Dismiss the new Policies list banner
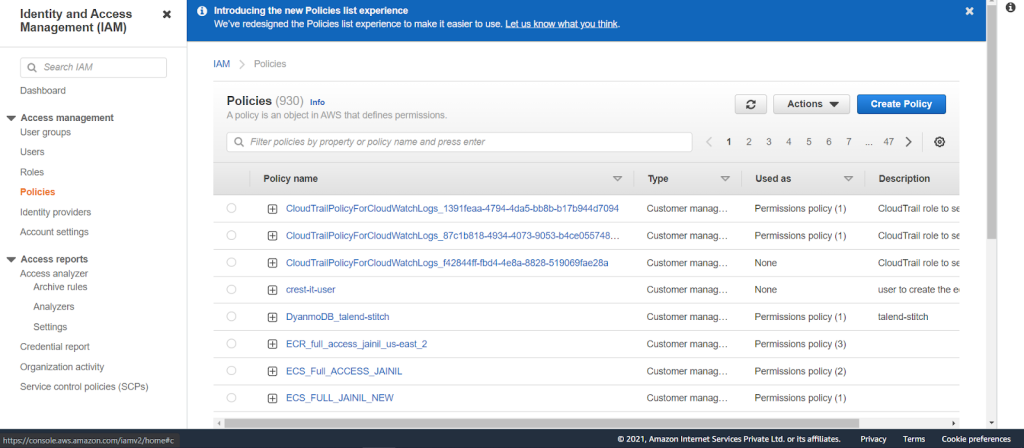Viewport: 1024px width, 448px height. pyautogui.click(x=969, y=11)
